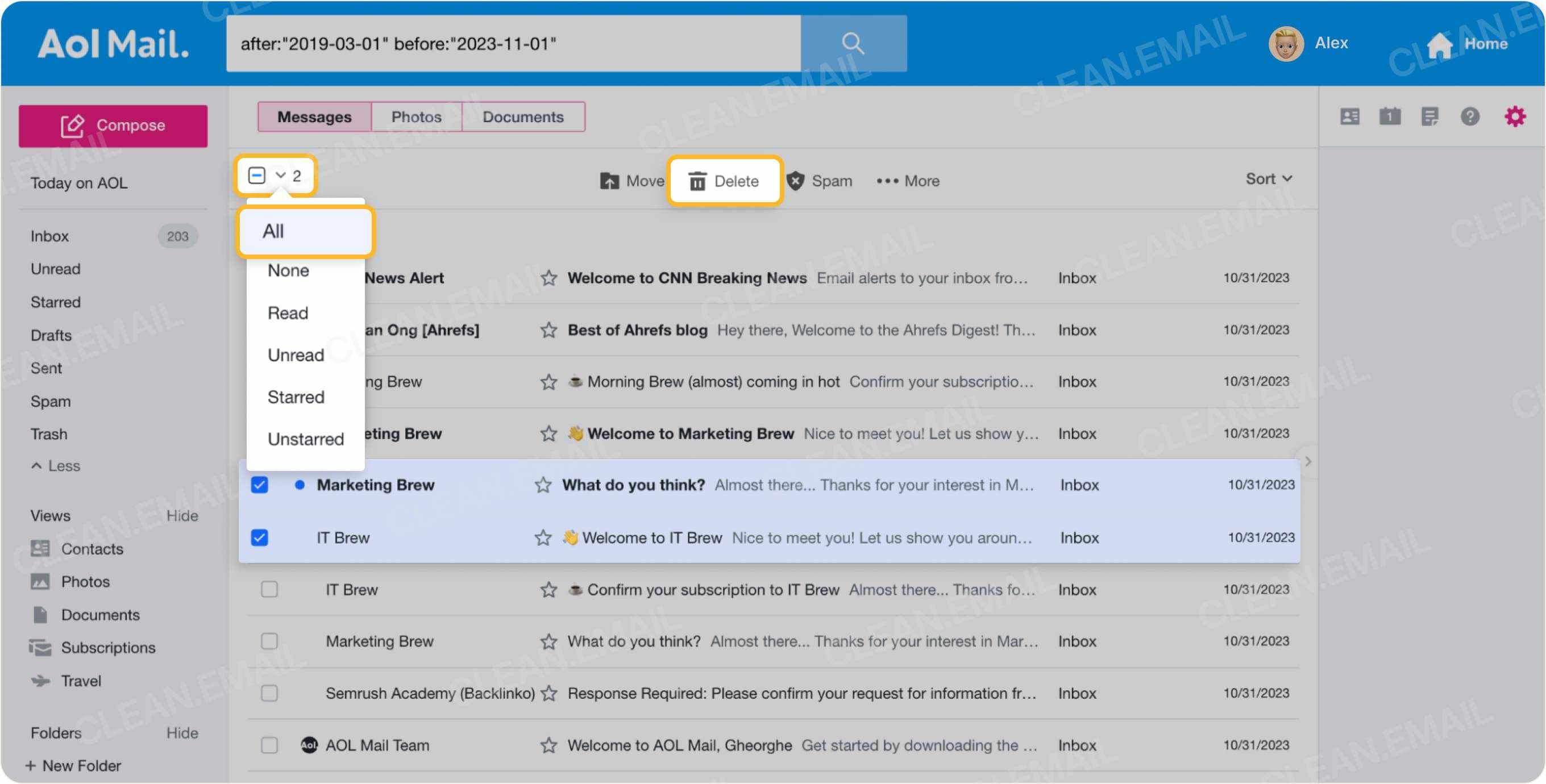The width and height of the screenshot is (1546, 784).
Task: Collapse the folder list via Less
Action: tap(55, 465)
